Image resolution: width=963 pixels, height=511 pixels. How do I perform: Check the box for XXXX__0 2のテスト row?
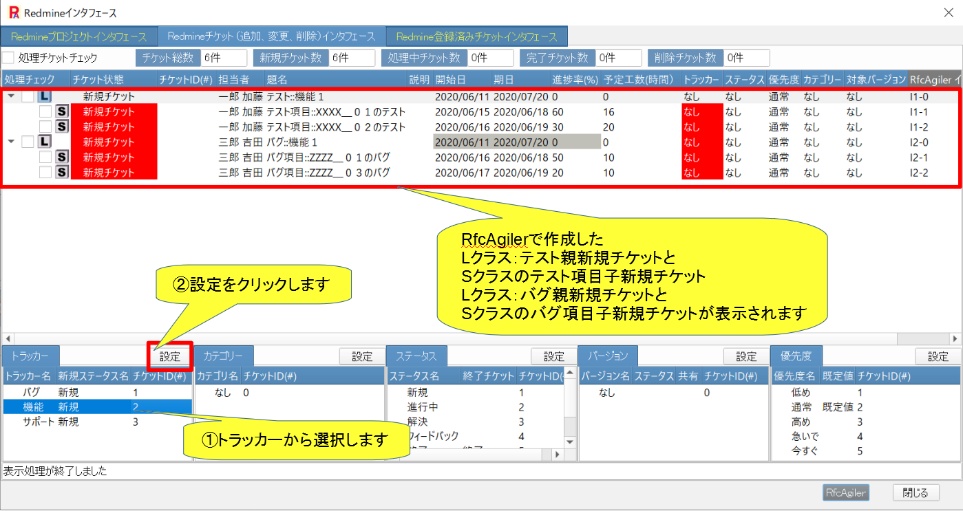click(45, 127)
